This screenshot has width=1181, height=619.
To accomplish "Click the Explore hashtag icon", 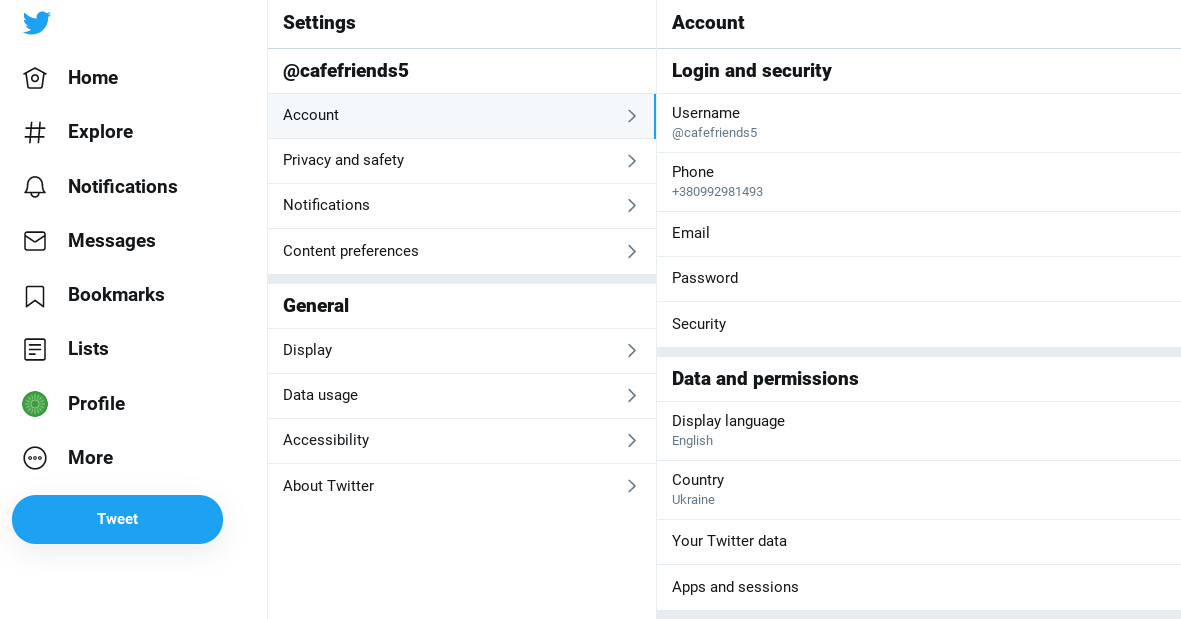I will point(35,132).
